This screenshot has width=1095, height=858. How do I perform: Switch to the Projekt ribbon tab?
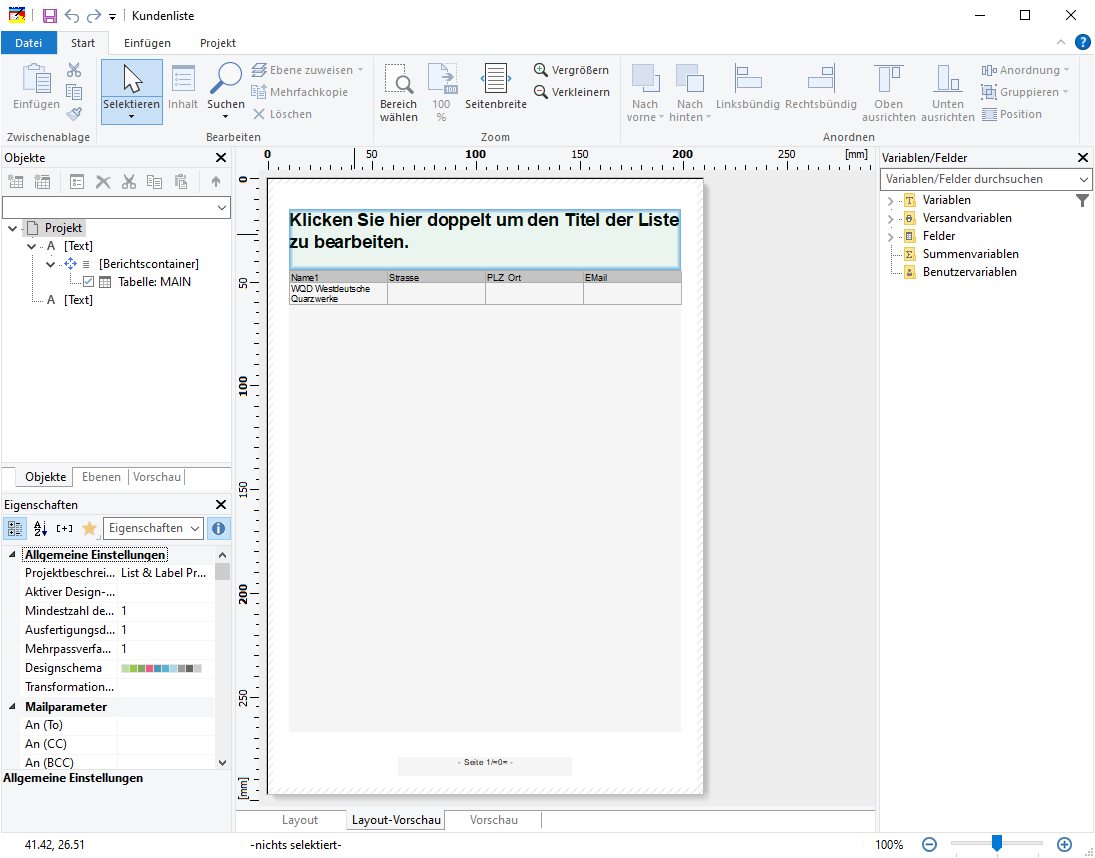[x=218, y=43]
